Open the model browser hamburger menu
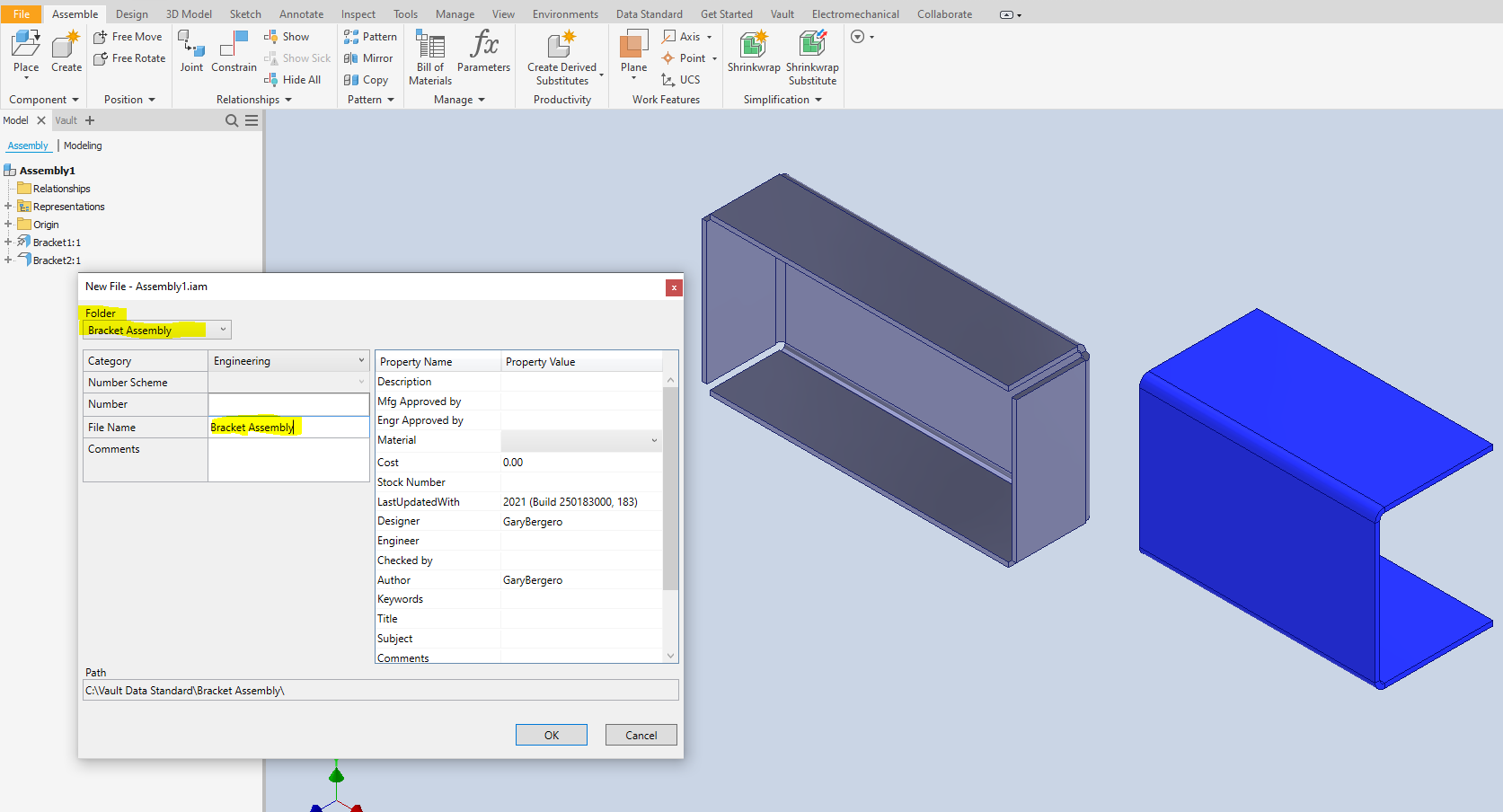The width and height of the screenshot is (1503, 812). click(252, 120)
